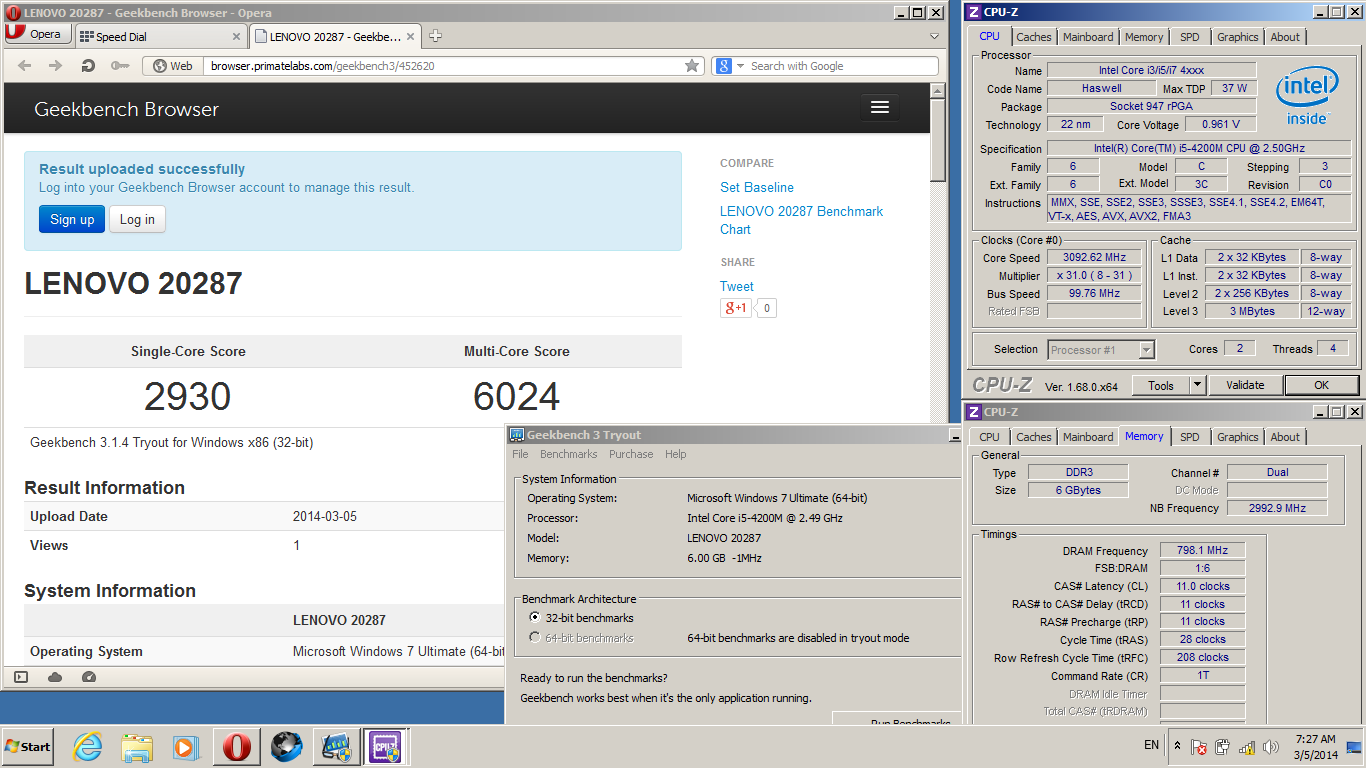The width and height of the screenshot is (1366, 768).
Task: Open the Start menu
Action: tap(27, 747)
